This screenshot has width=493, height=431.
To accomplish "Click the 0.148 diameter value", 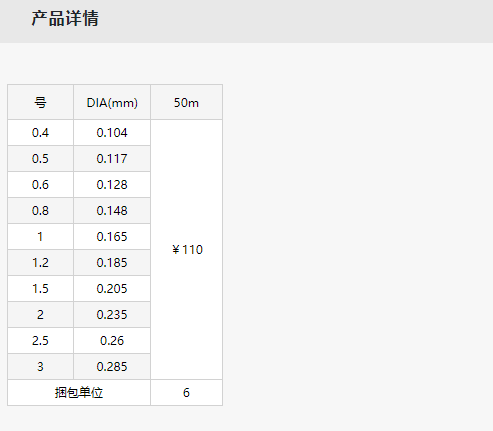I will [112, 211].
